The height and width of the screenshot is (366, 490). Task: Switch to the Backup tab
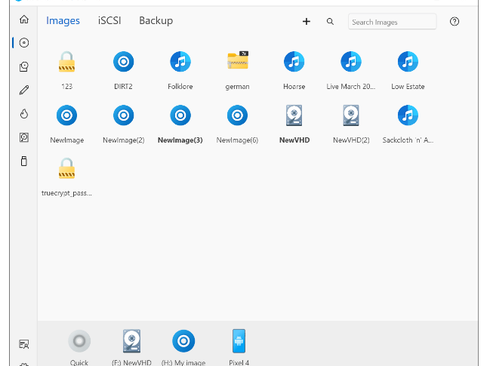156,21
